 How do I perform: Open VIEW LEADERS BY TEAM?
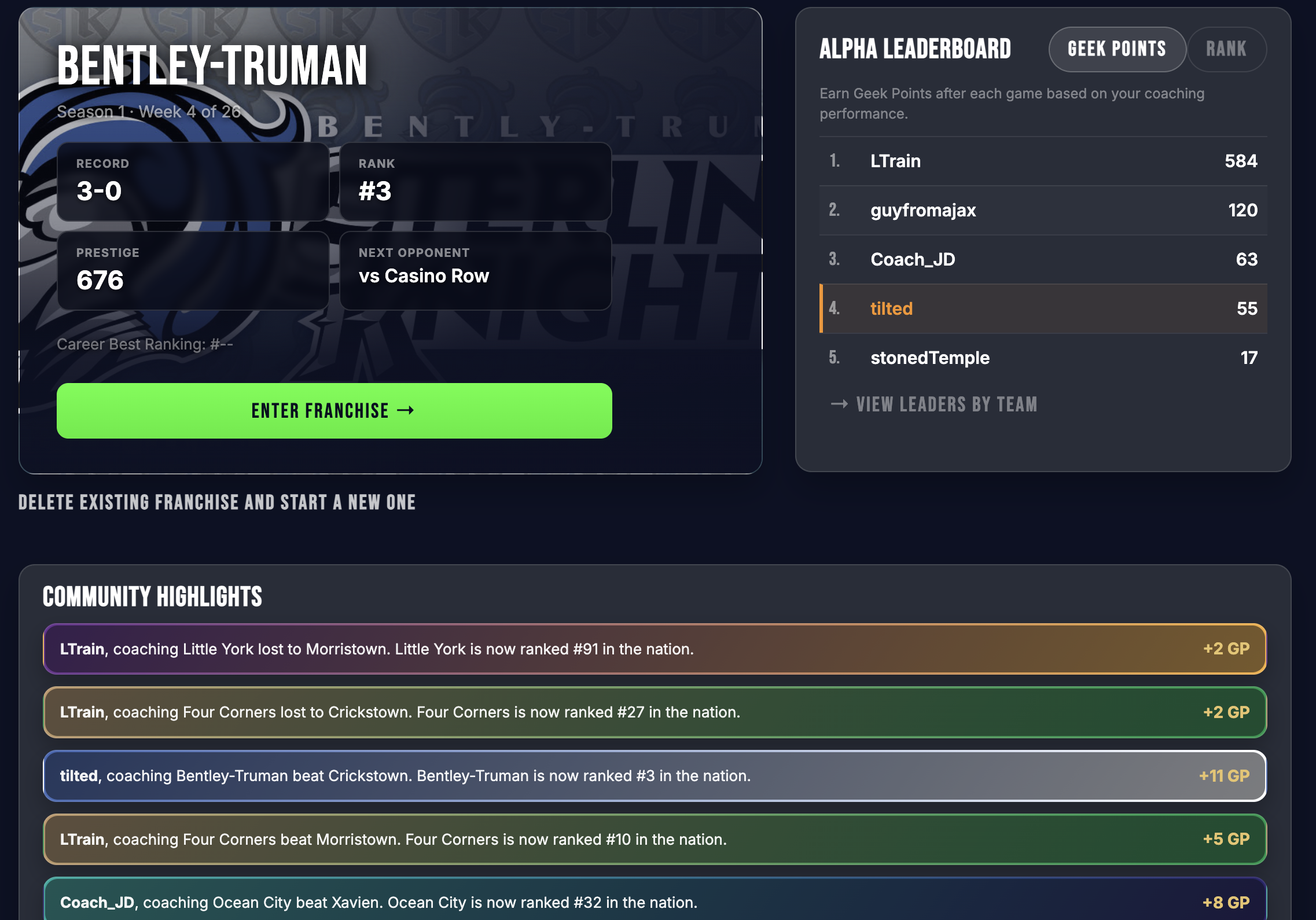(x=947, y=404)
